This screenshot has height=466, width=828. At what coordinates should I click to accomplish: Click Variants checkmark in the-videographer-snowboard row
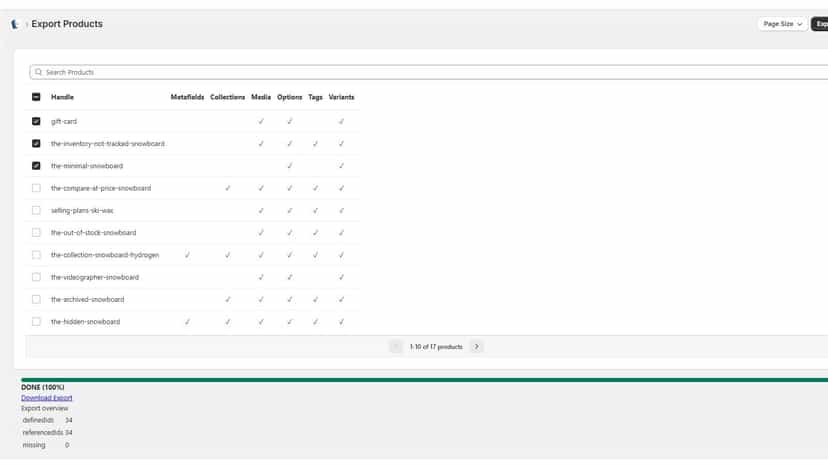pos(341,277)
